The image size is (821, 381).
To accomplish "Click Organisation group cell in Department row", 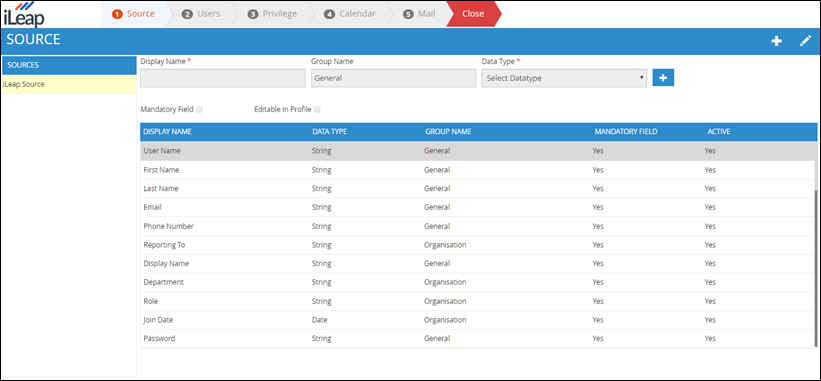I will (x=445, y=282).
